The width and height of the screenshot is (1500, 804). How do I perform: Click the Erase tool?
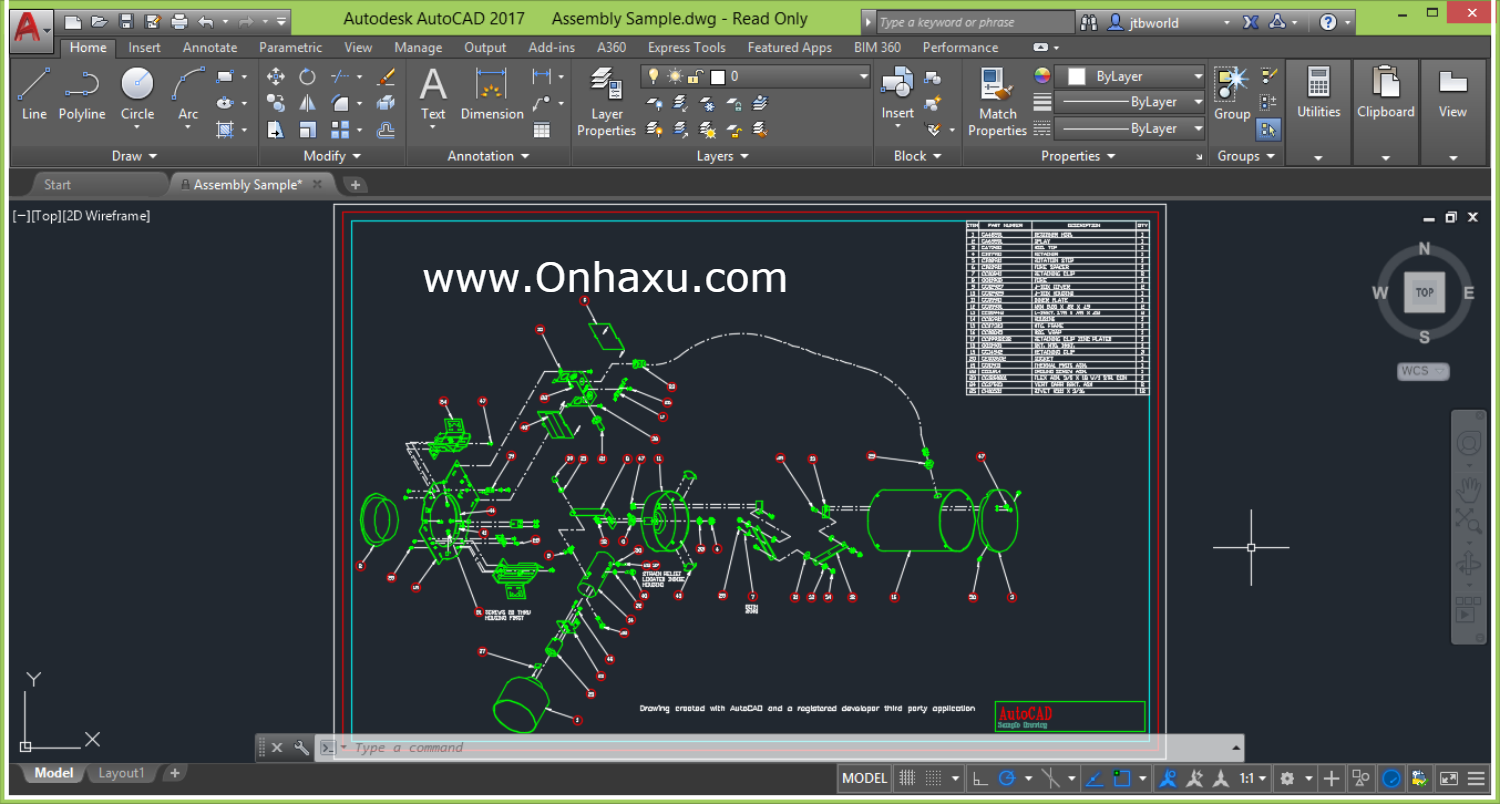[386, 77]
